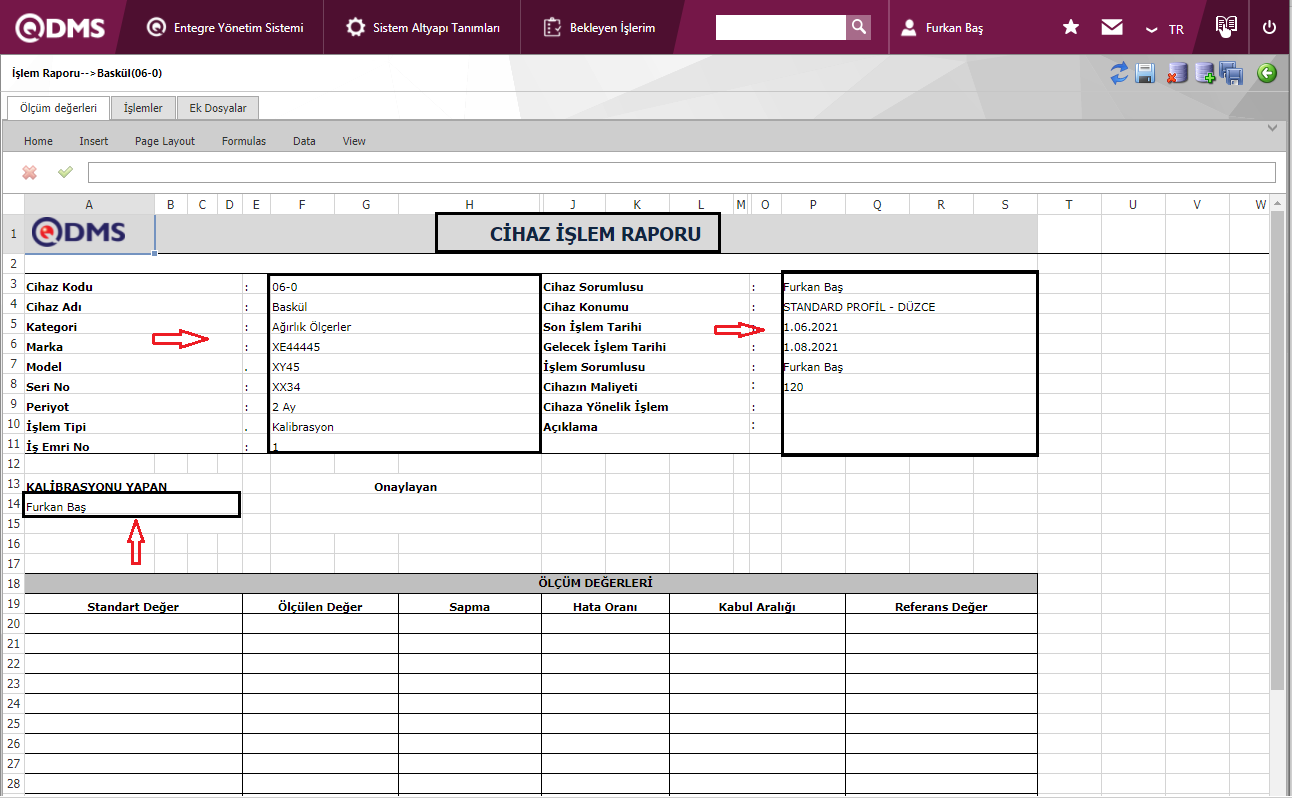Switch to the İşlemler tab
Screen dimensions: 1292x798
point(143,108)
